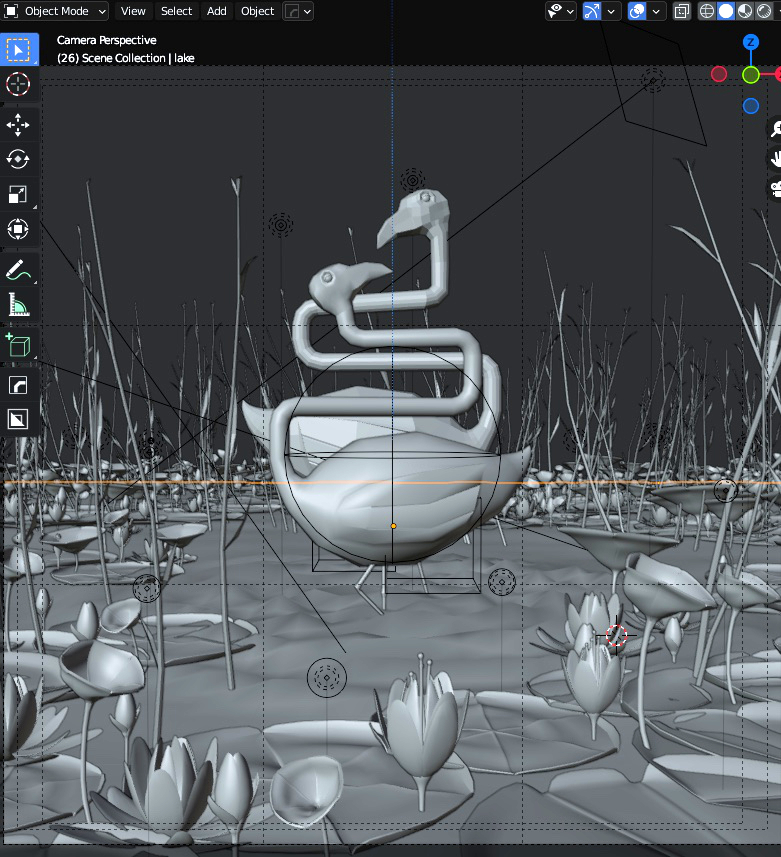Activate the 3D Cursor tool
This screenshot has height=857, width=781.
(x=18, y=84)
